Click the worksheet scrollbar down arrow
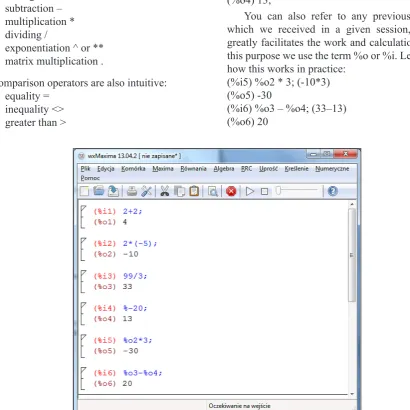 [352, 394]
